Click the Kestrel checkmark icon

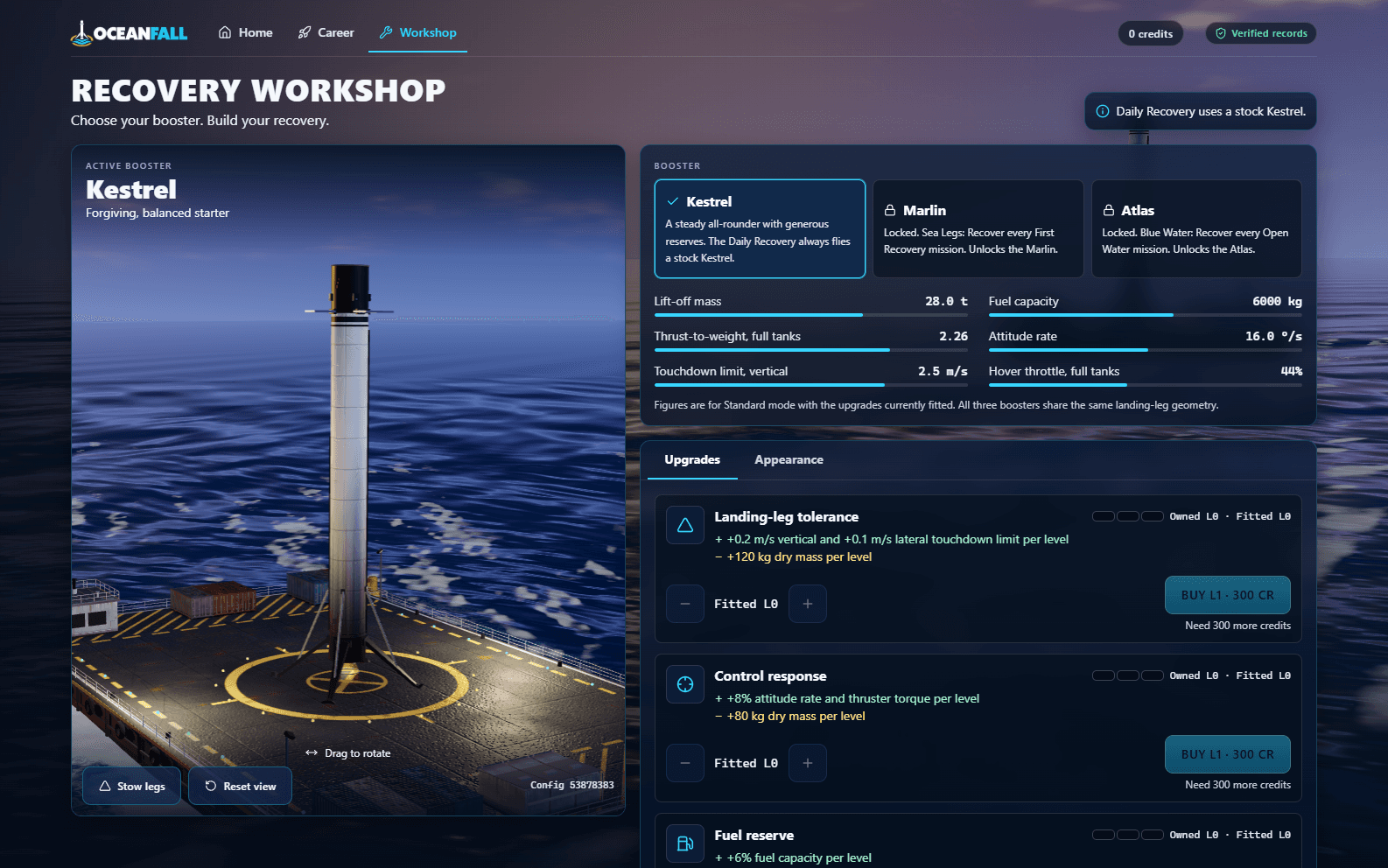(x=673, y=201)
